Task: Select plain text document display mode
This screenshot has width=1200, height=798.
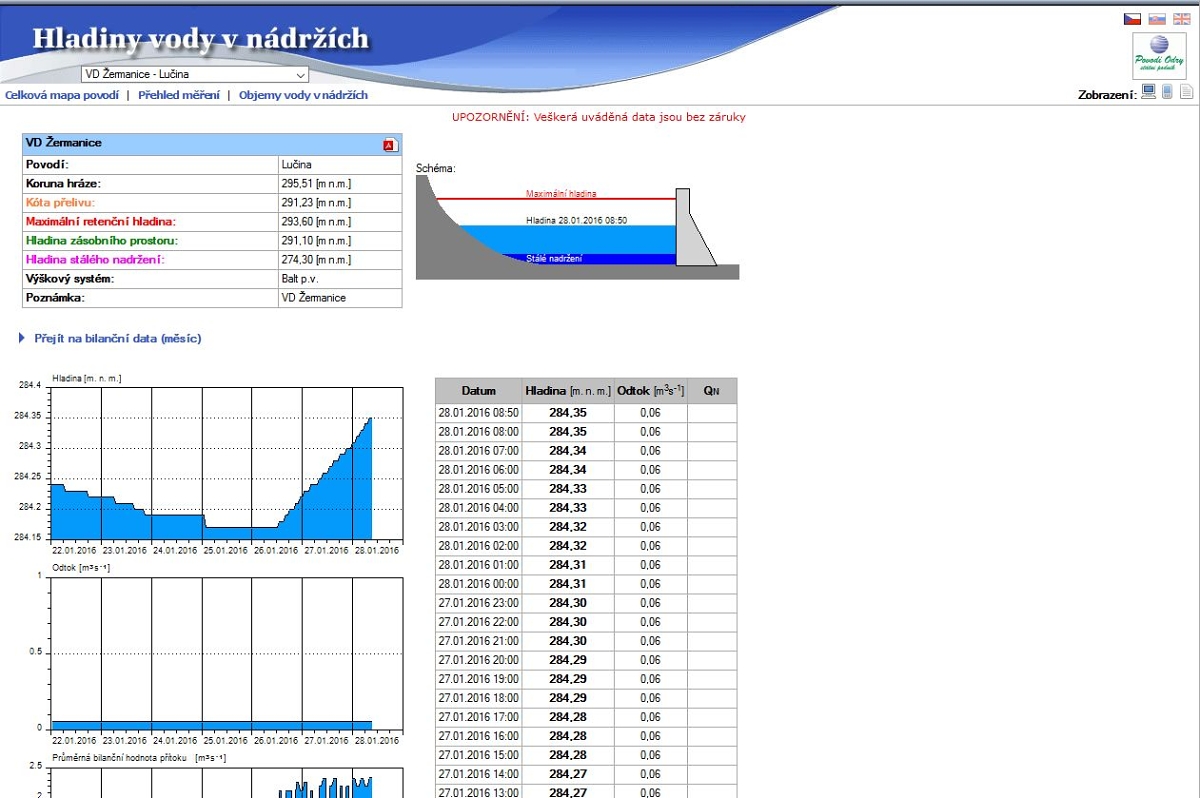Action: click(1186, 93)
